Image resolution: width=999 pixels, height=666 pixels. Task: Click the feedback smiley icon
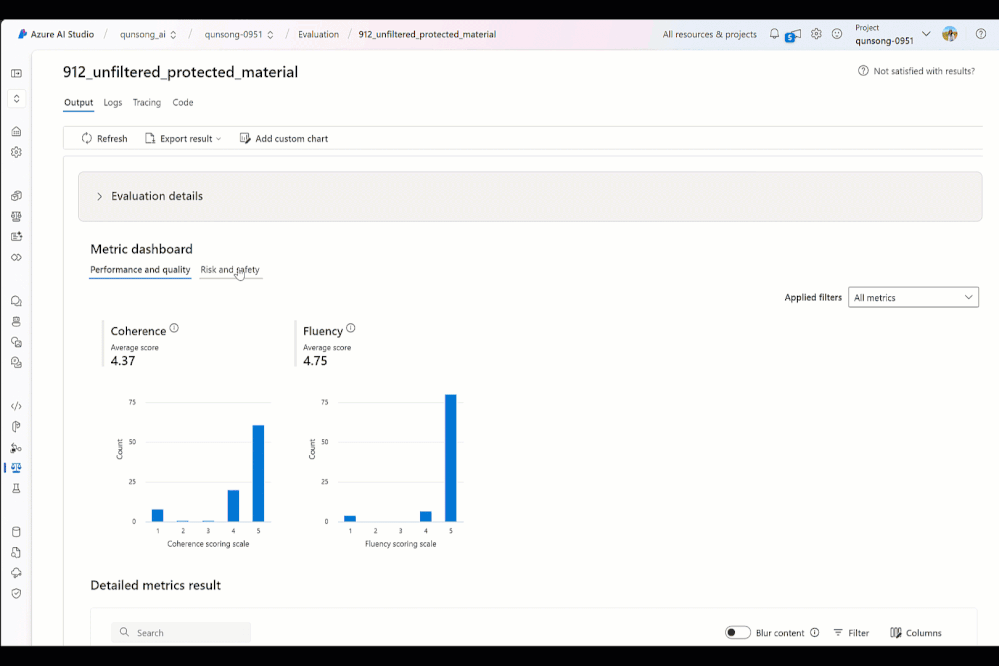(x=837, y=34)
